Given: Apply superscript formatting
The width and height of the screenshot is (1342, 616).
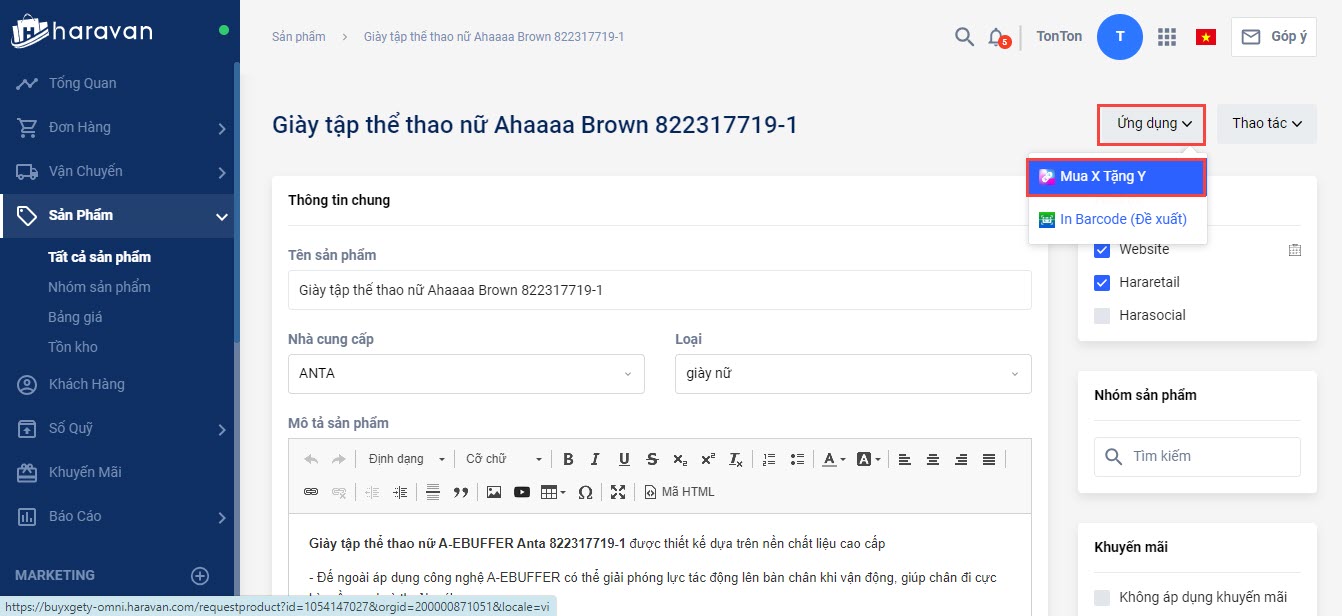Looking at the screenshot, I should point(708,459).
